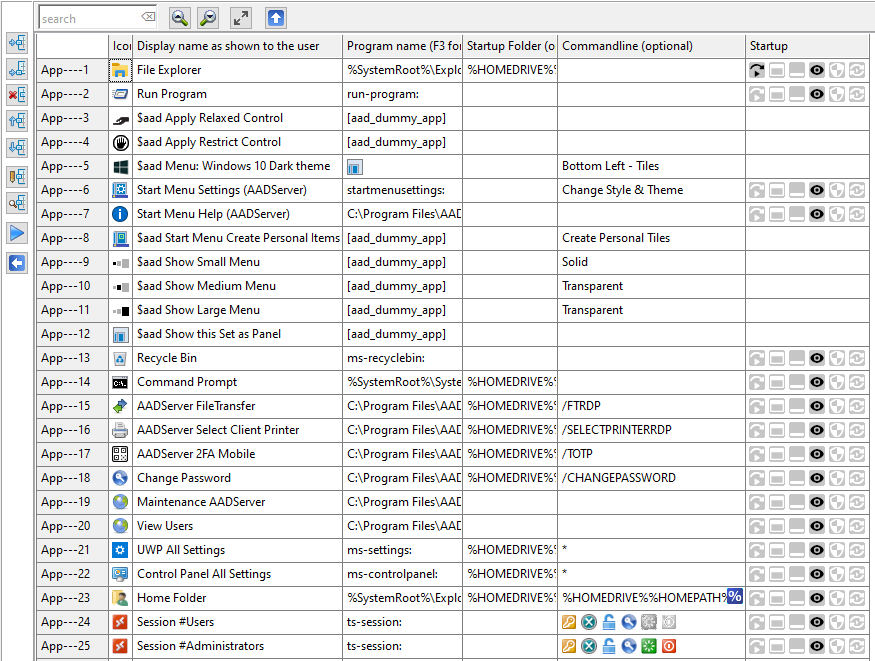Screen dimensions: 875x661
Task: Click the Startup column header
Action: (x=768, y=46)
